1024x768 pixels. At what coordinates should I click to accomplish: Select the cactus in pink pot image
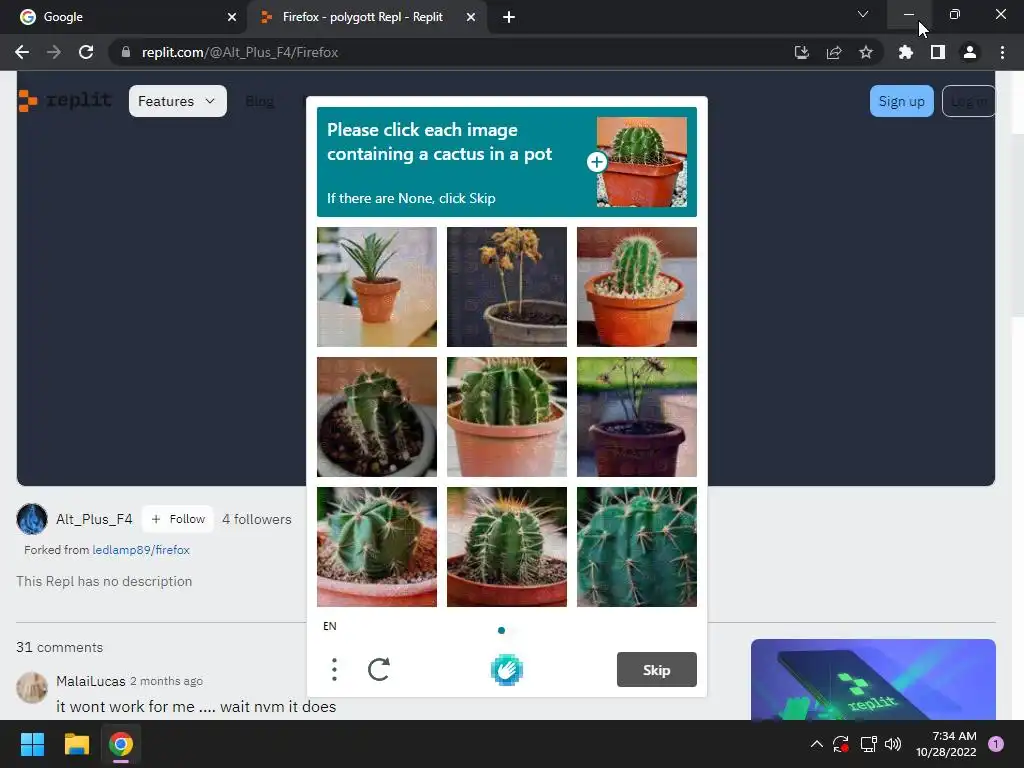click(507, 417)
